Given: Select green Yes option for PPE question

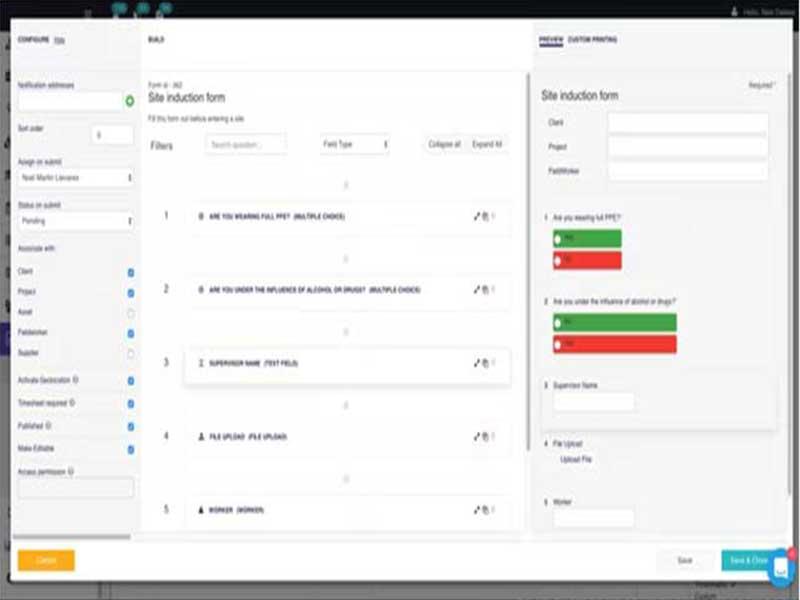Looking at the screenshot, I should pyautogui.click(x=587, y=238).
